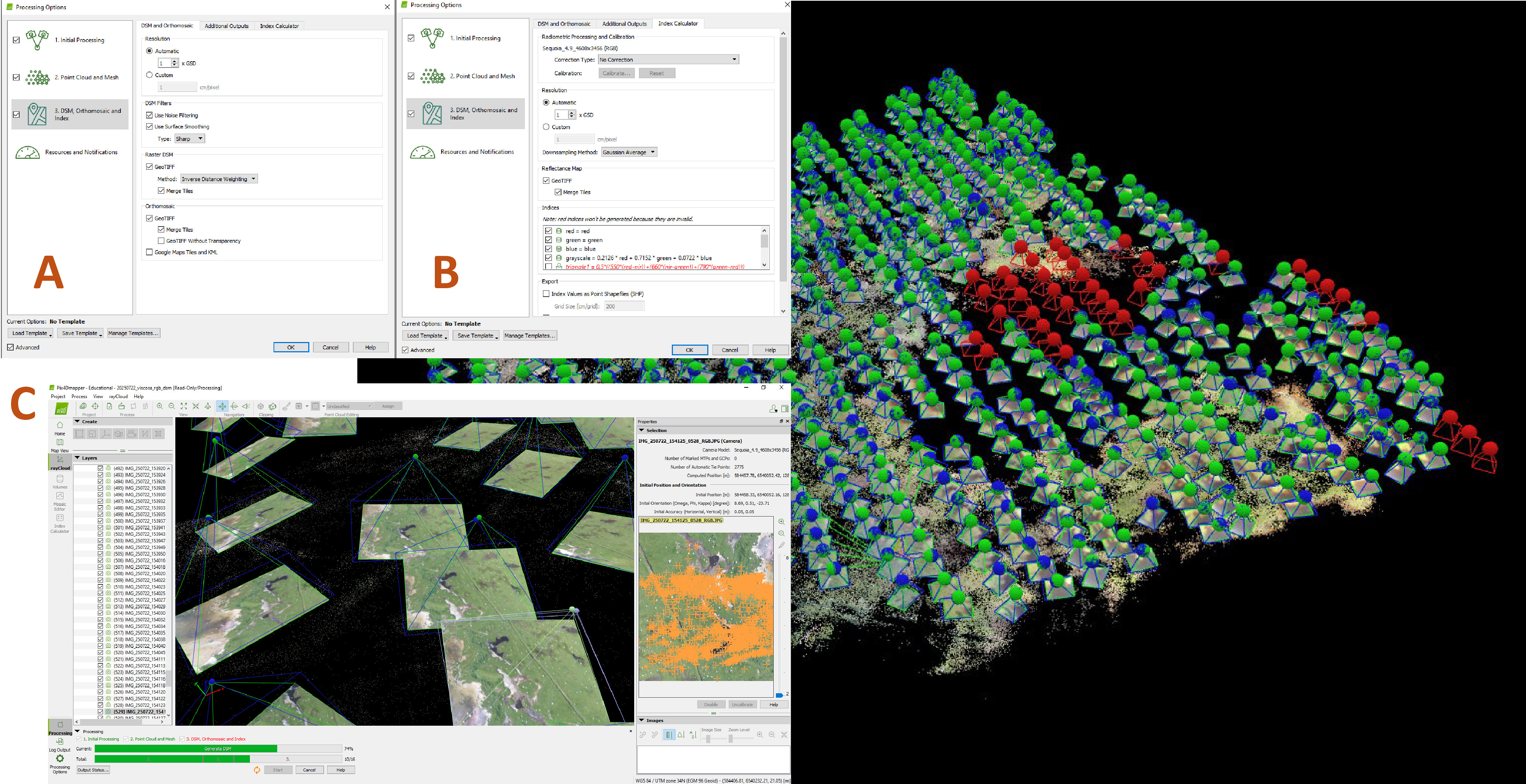Click the Focus on Selection icon with inward arrows
The image size is (1526, 784).
[196, 406]
